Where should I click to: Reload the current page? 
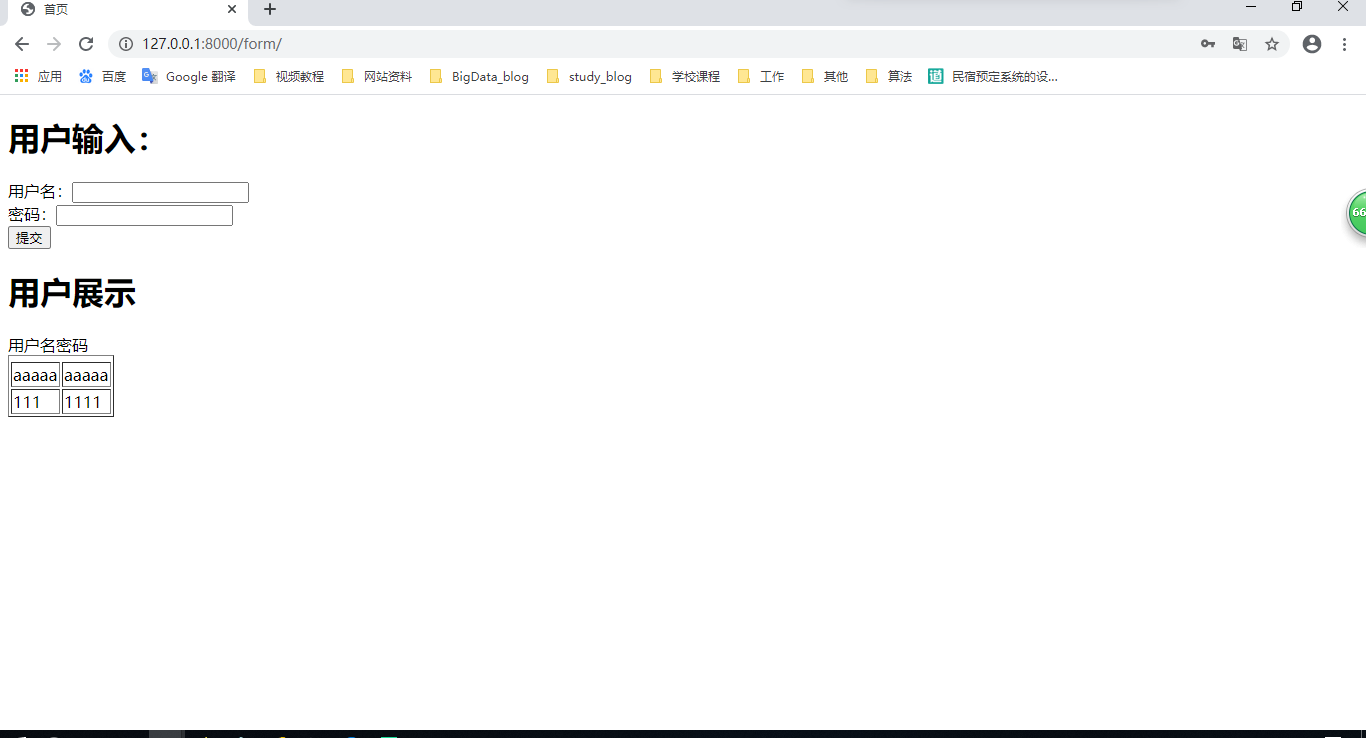(86, 44)
